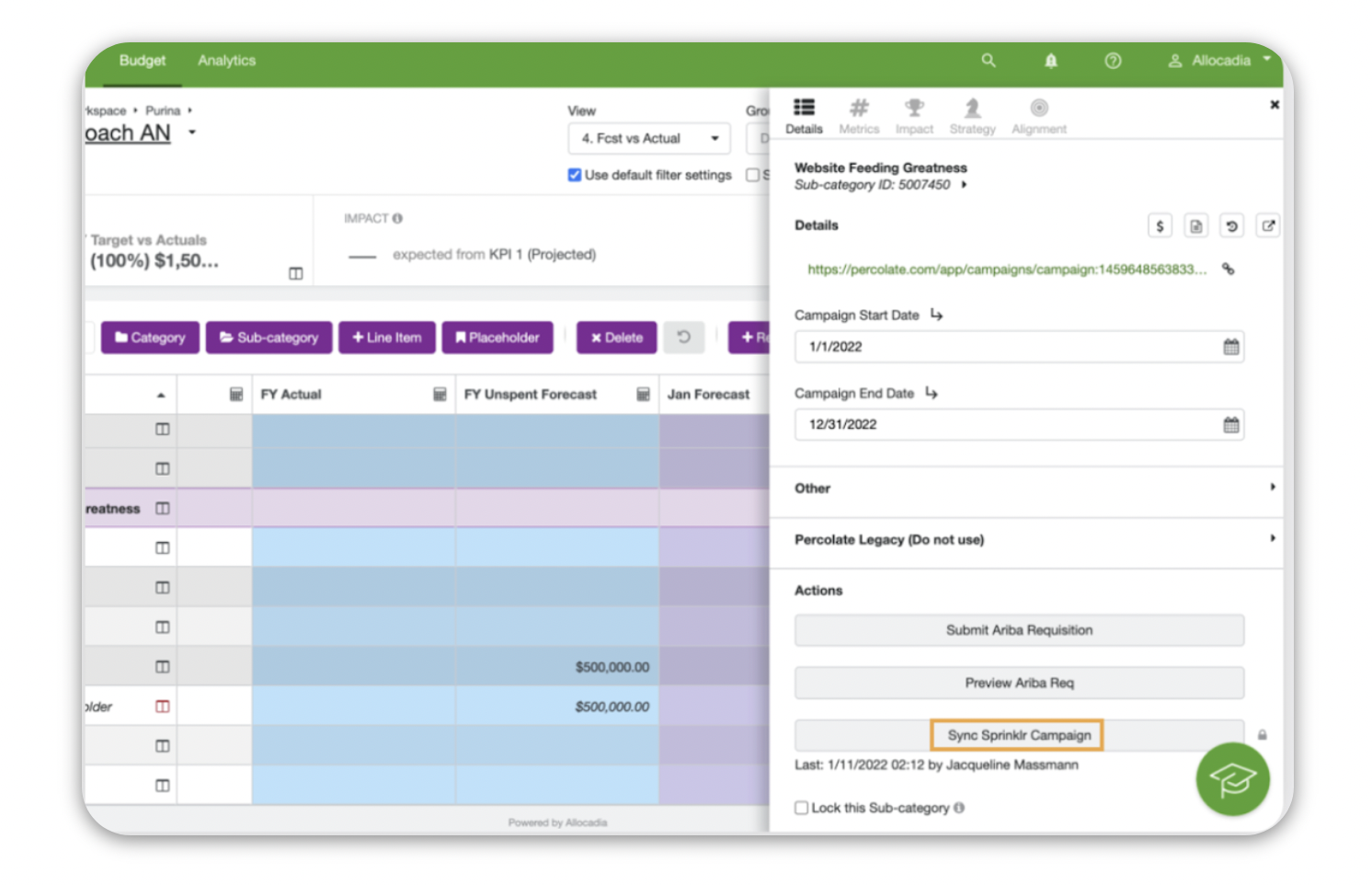Image resolution: width=1372 pixels, height=885 pixels.
Task: Click the red panel icon on 'older' row
Action: point(163,707)
